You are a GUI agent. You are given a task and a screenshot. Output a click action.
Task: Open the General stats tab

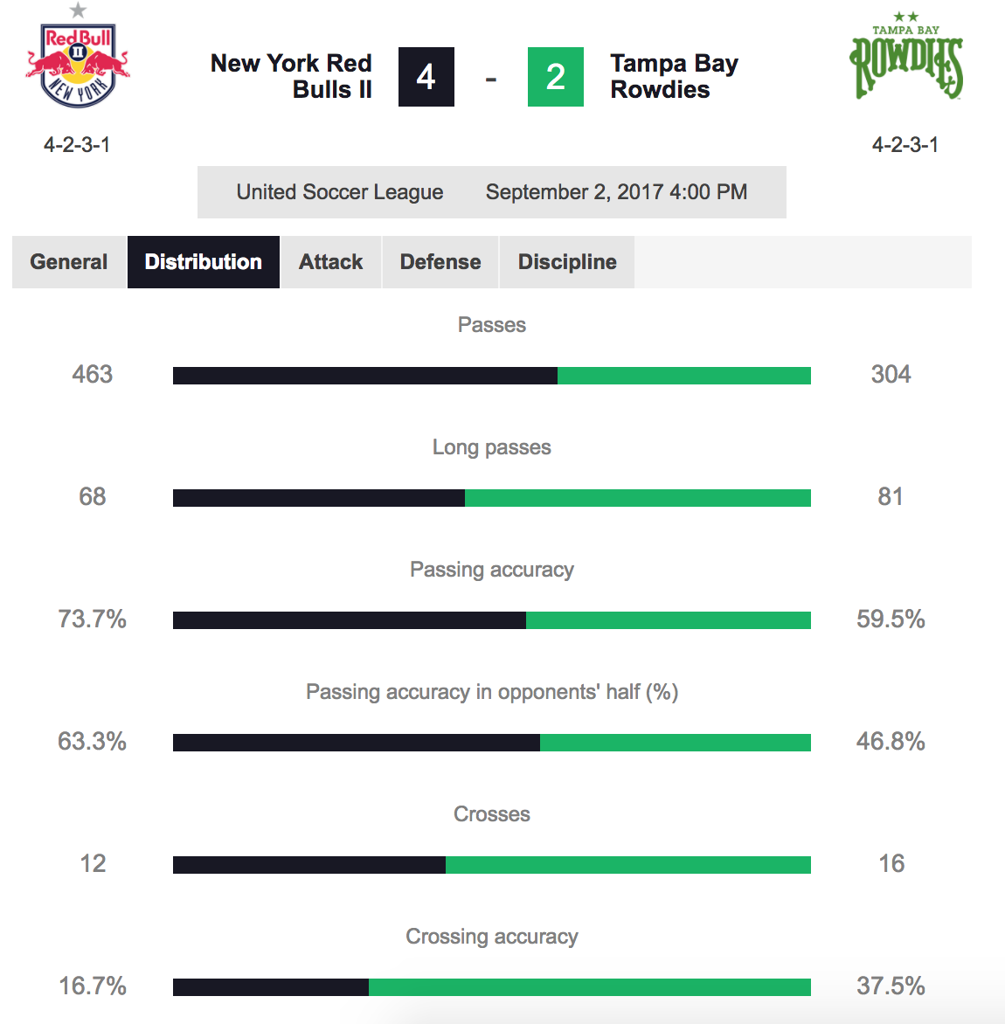pyautogui.click(x=69, y=262)
